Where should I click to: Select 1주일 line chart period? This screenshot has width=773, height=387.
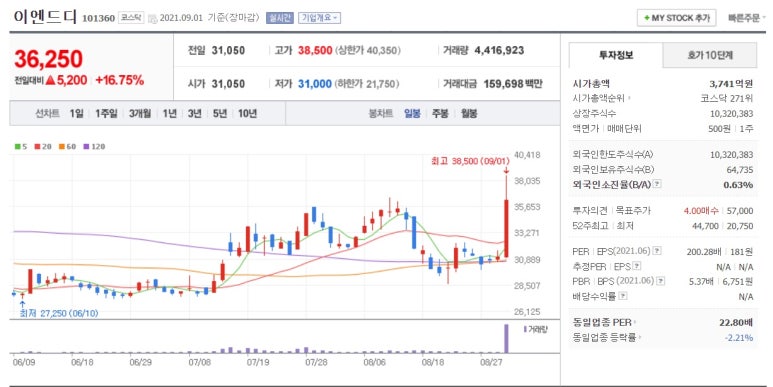coord(106,113)
